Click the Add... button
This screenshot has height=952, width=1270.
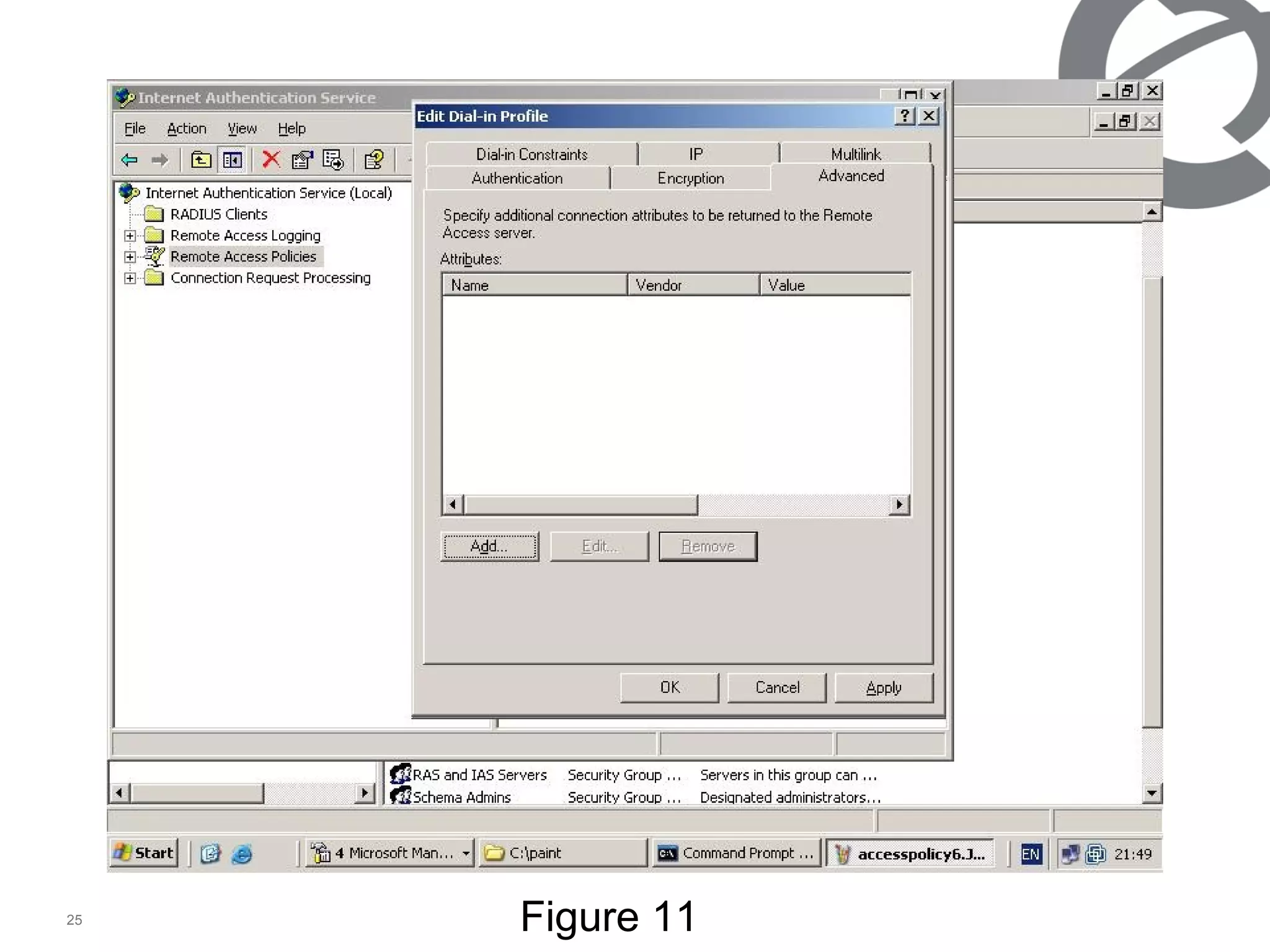click(x=489, y=546)
